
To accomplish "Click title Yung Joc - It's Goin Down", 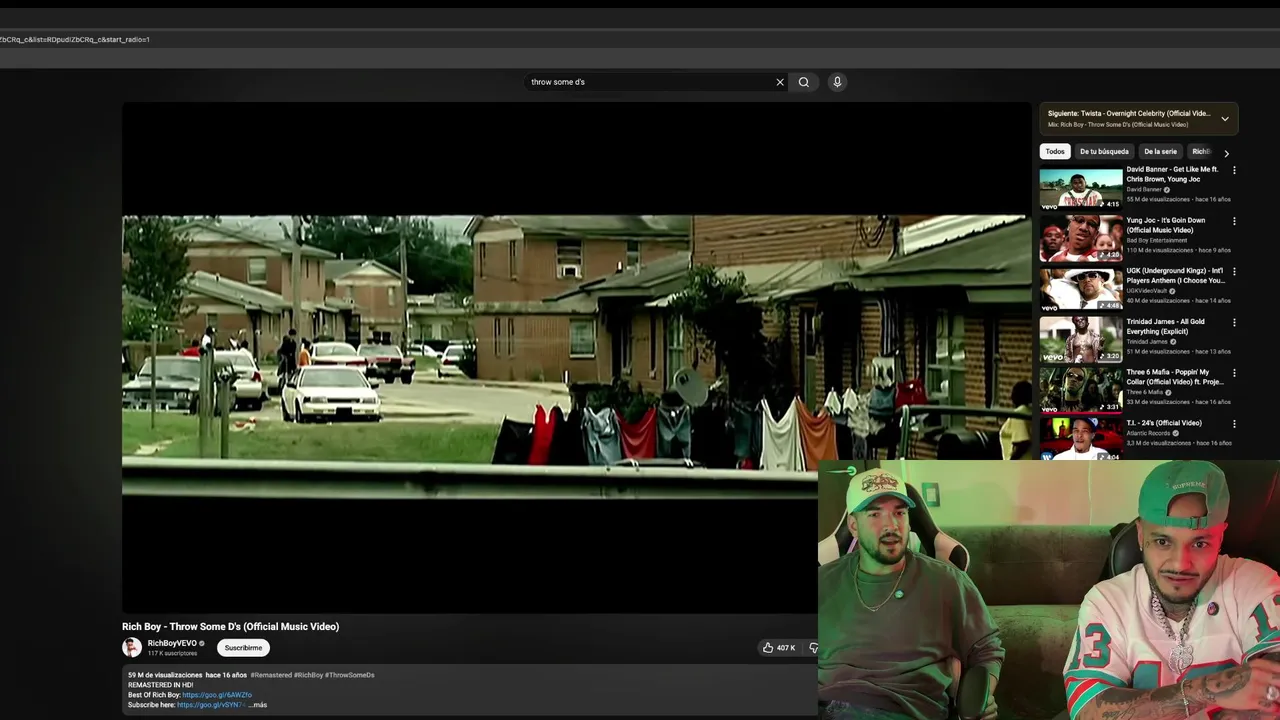I will click(x=1168, y=225).
